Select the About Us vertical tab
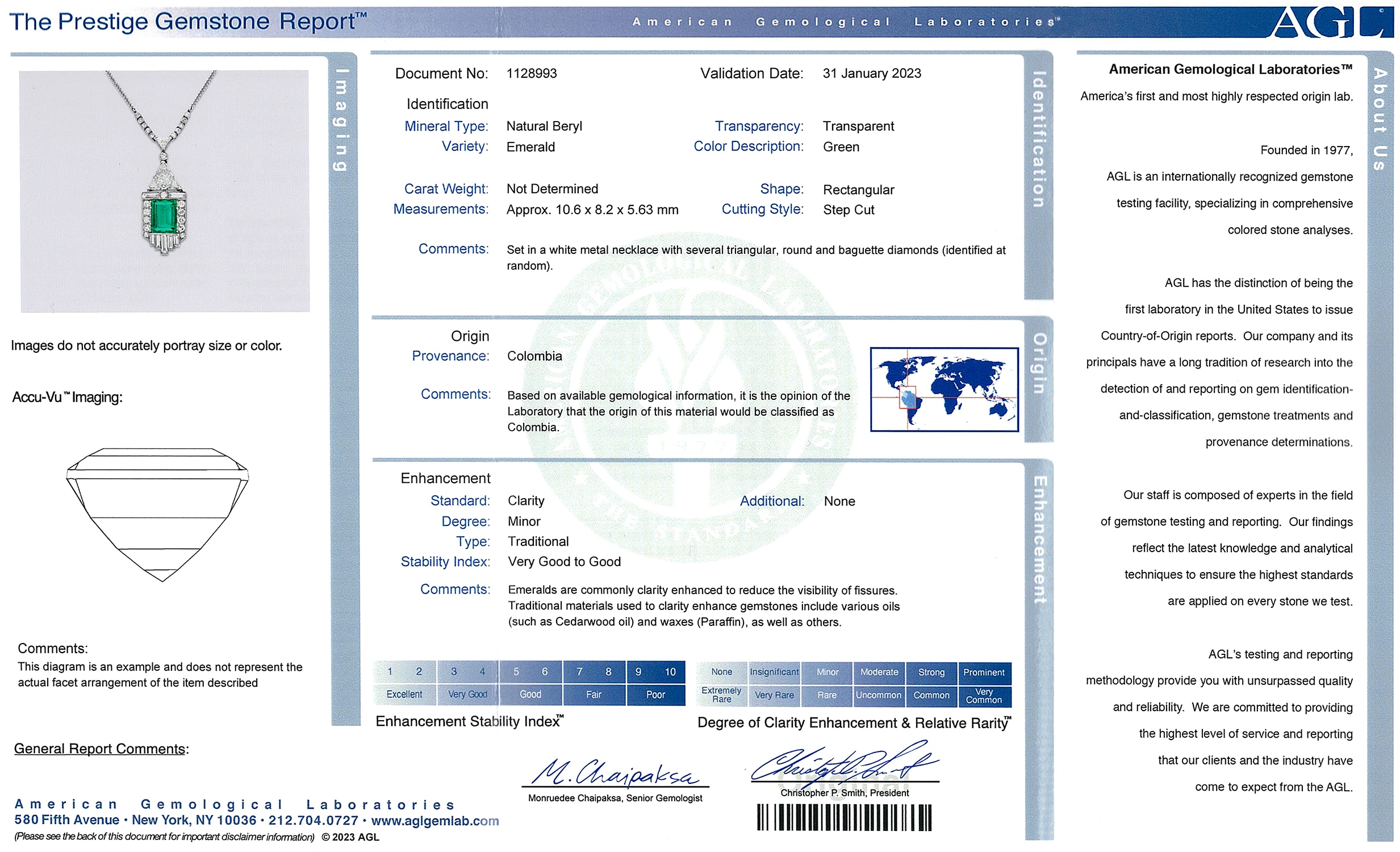Image resolution: width=1400 pixels, height=852 pixels. click(x=1381, y=119)
